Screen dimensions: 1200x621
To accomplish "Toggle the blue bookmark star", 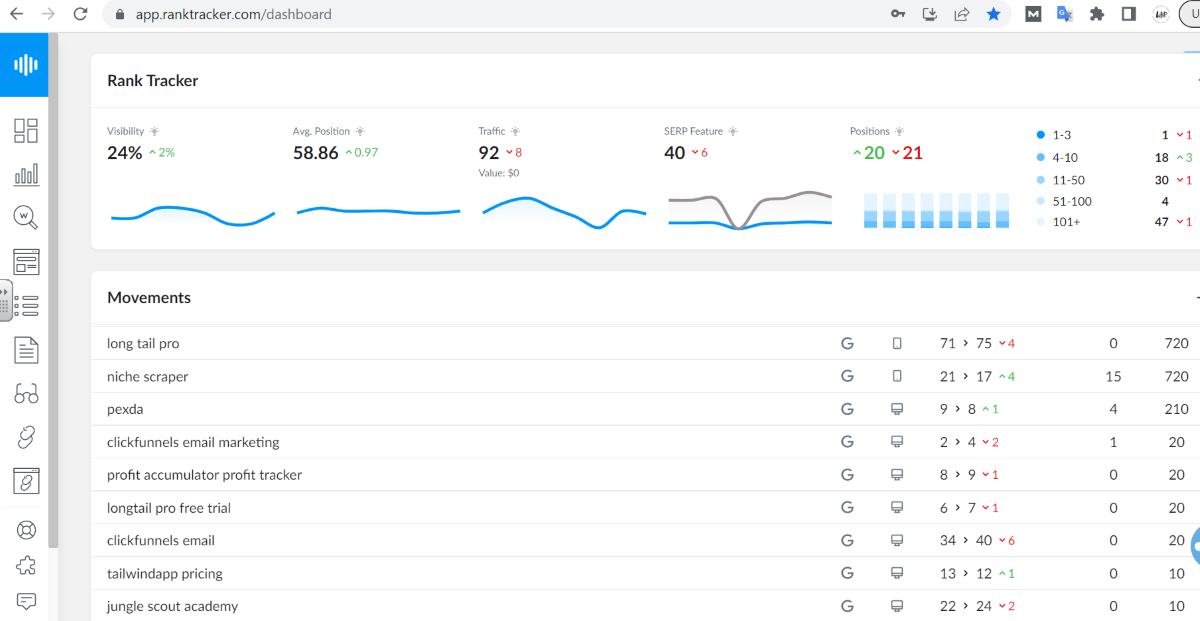I will pyautogui.click(x=993, y=14).
